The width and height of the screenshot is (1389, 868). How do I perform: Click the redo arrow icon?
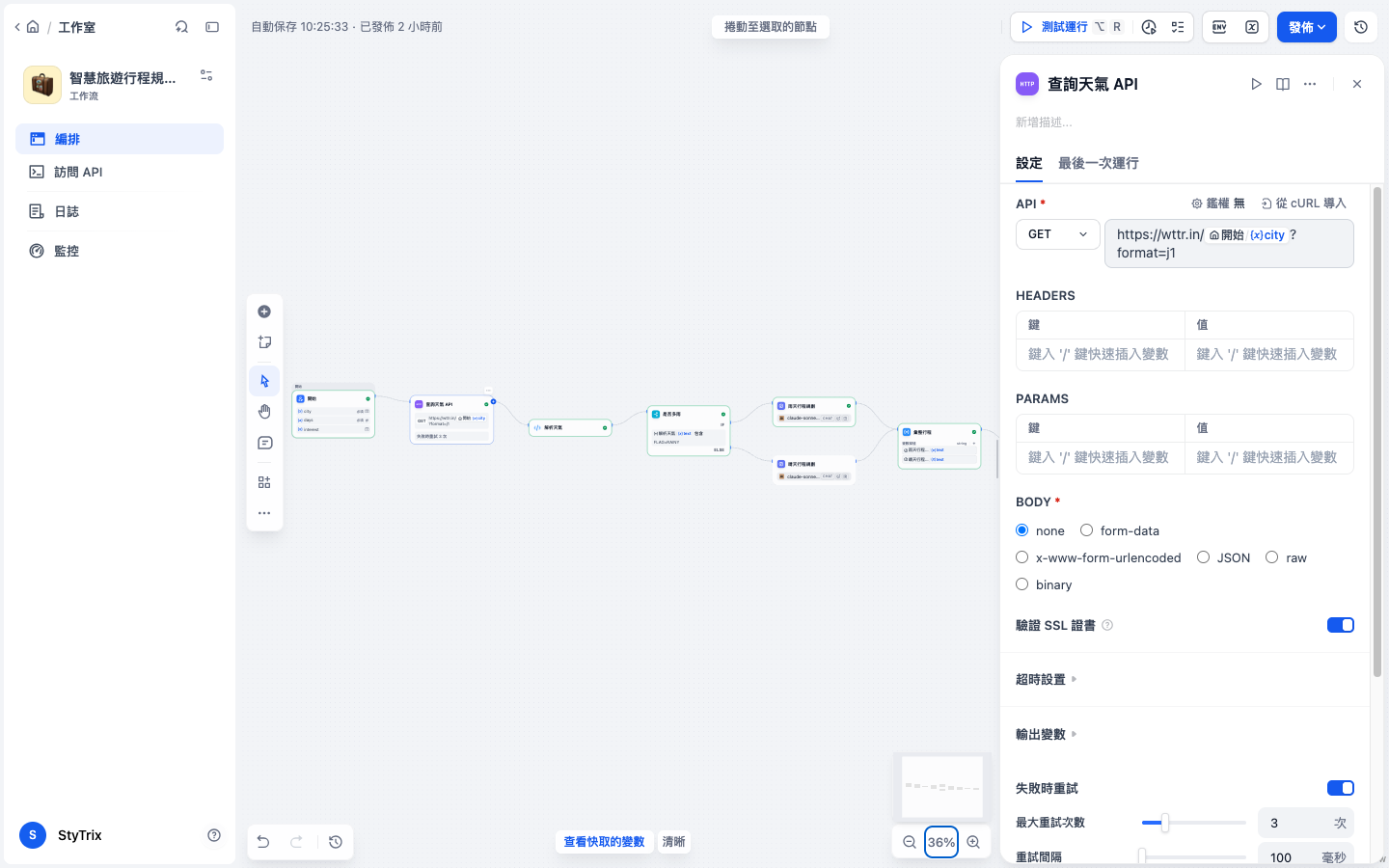(297, 842)
